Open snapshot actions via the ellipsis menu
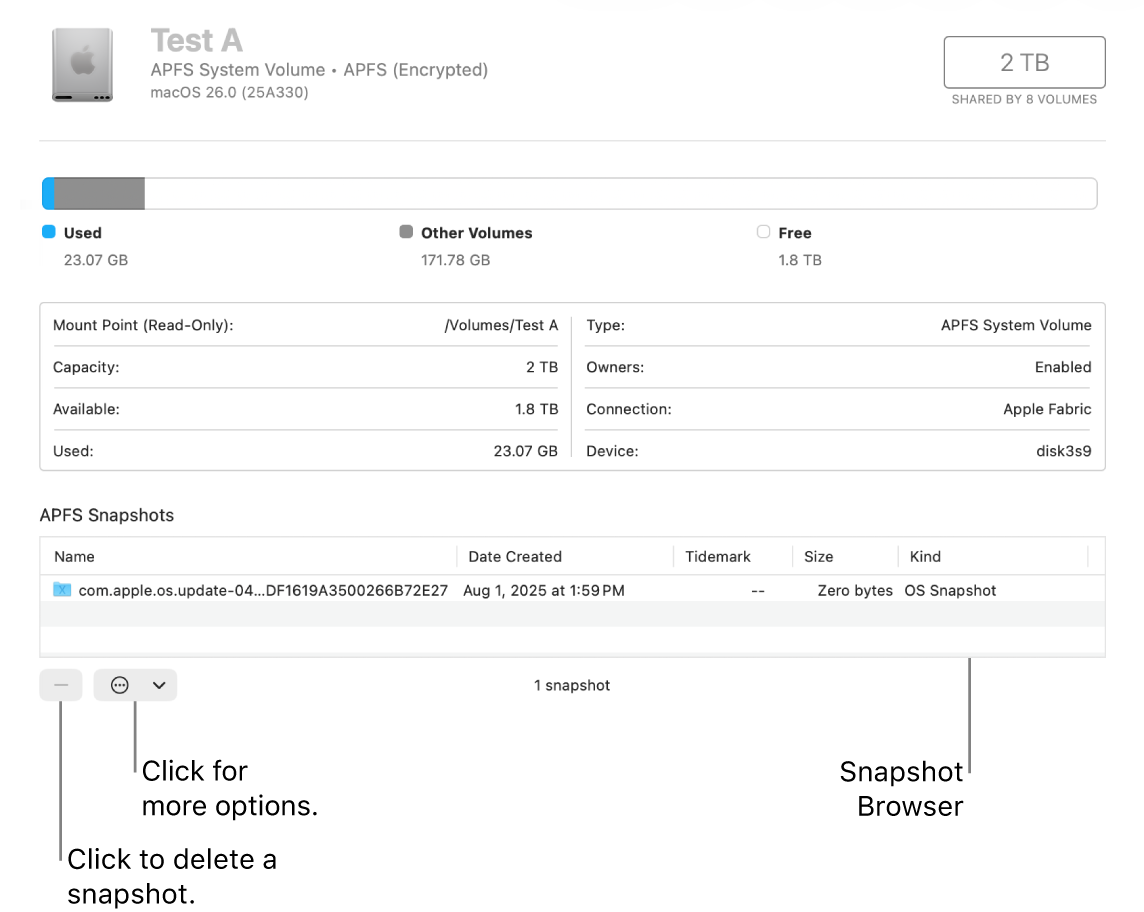The image size is (1144, 912). 120,685
